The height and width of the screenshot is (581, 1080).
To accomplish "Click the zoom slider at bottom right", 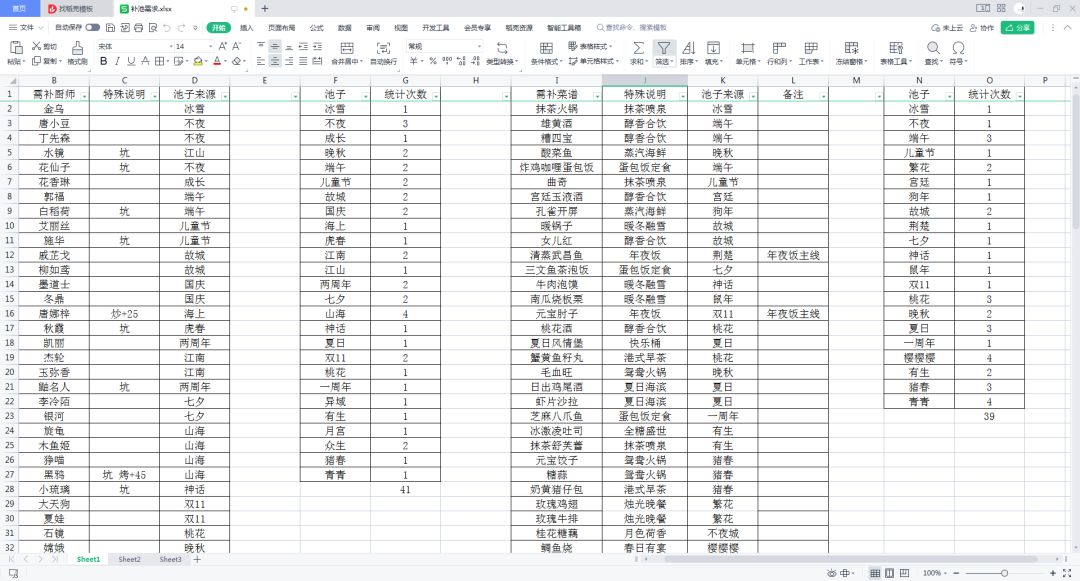I will coord(1004,573).
